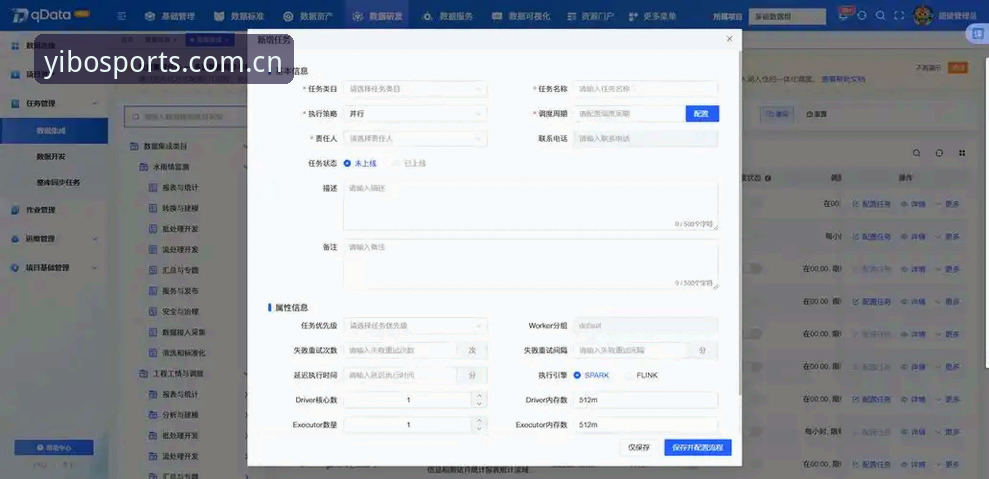Click the 作业管理 sidebar icon
Screen dimensions: 989x479
tap(15, 210)
